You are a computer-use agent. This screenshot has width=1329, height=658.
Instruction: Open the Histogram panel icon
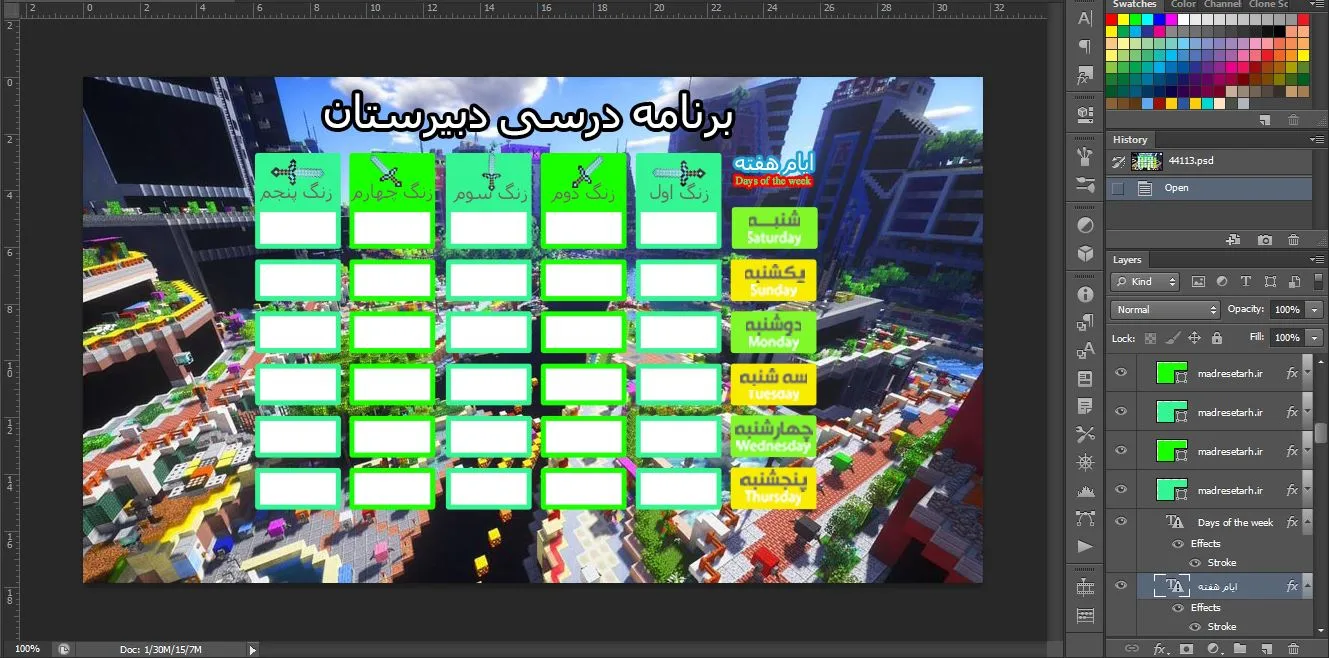tap(1085, 491)
